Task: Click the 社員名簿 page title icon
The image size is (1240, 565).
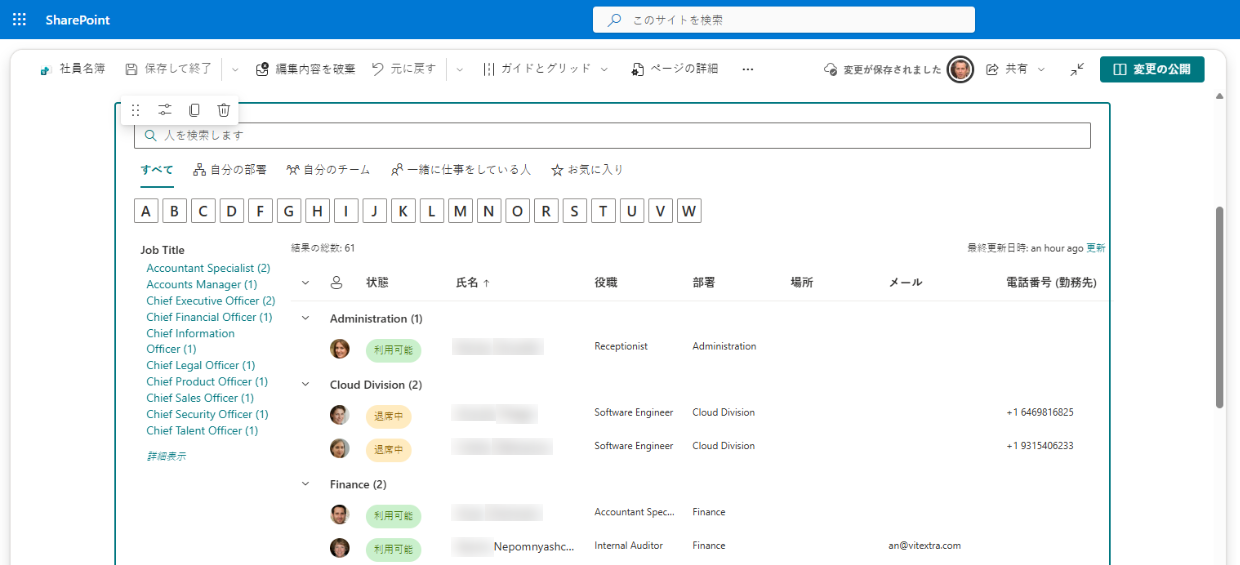Action: (x=45, y=70)
